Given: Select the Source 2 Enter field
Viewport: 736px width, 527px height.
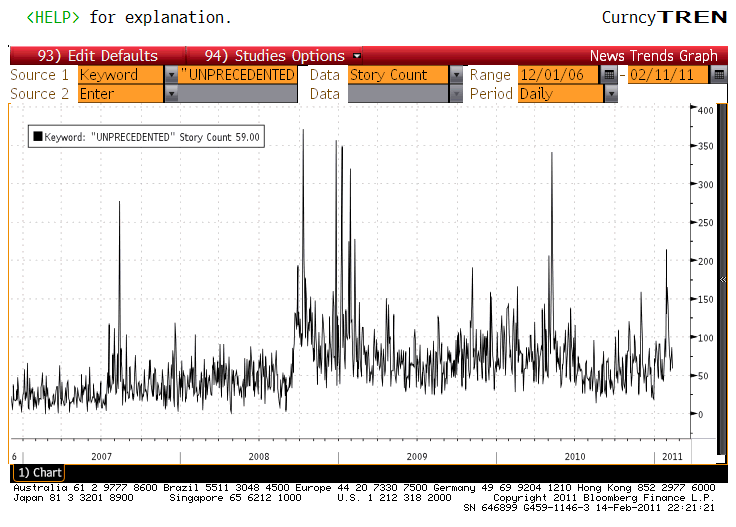Looking at the screenshot, I should (121, 94).
